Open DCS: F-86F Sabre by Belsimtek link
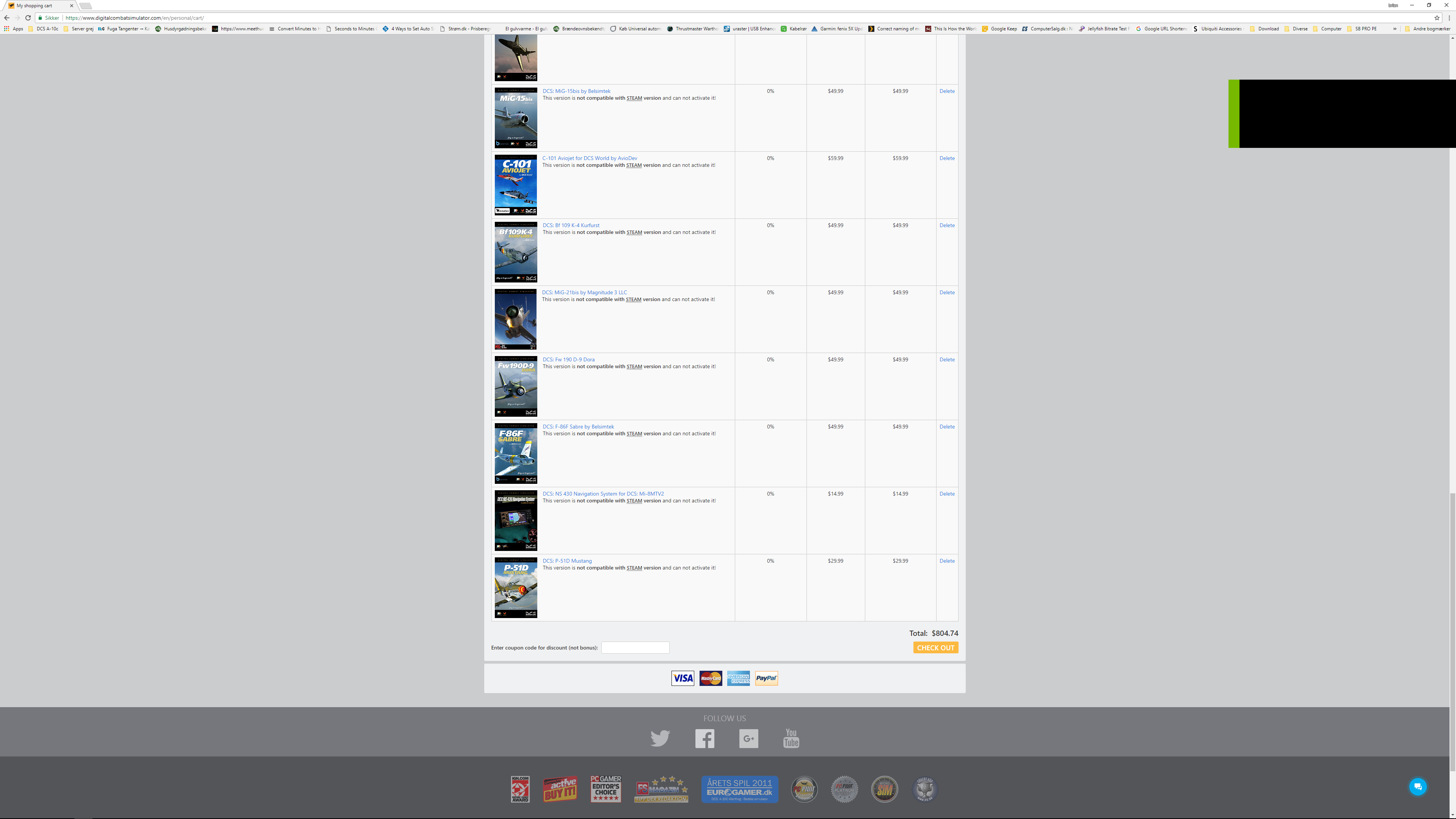The width and height of the screenshot is (1456, 819). tap(577, 427)
